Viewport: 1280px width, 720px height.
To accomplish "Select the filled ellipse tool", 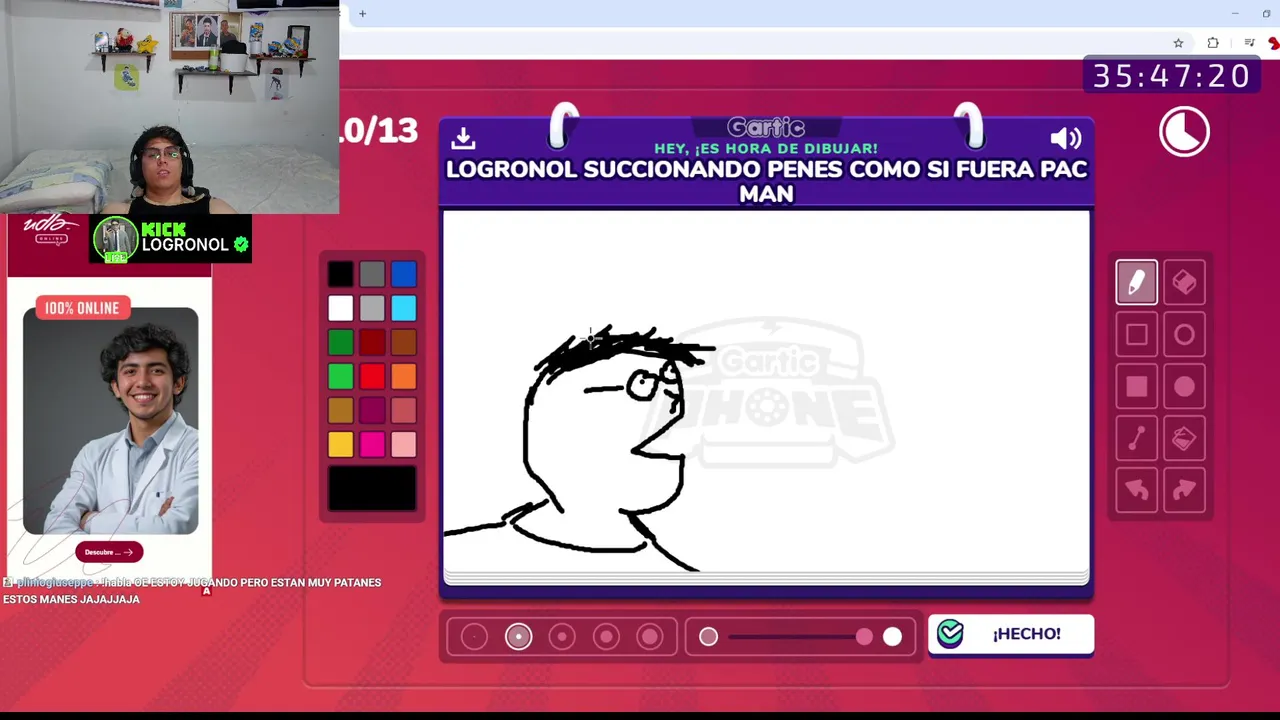I will coord(1184,387).
